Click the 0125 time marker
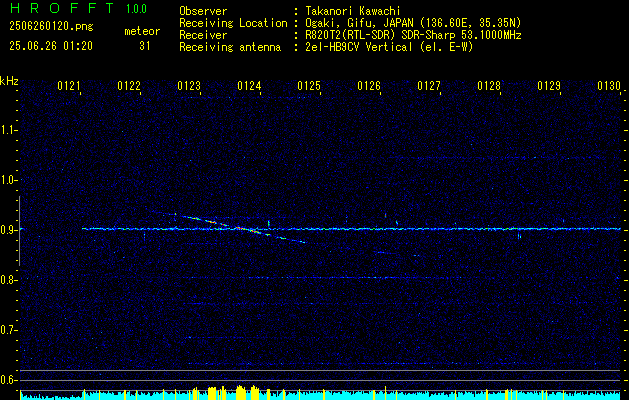 (x=309, y=86)
